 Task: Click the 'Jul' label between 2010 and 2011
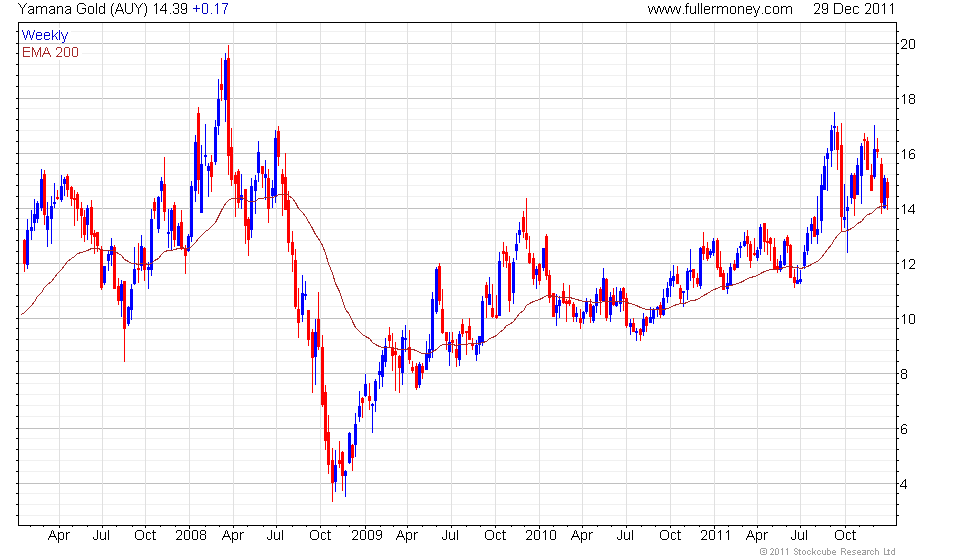coord(625,535)
